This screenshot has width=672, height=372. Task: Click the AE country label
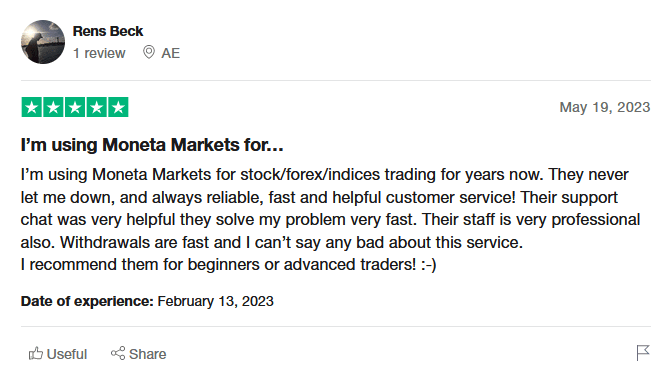pos(171,53)
